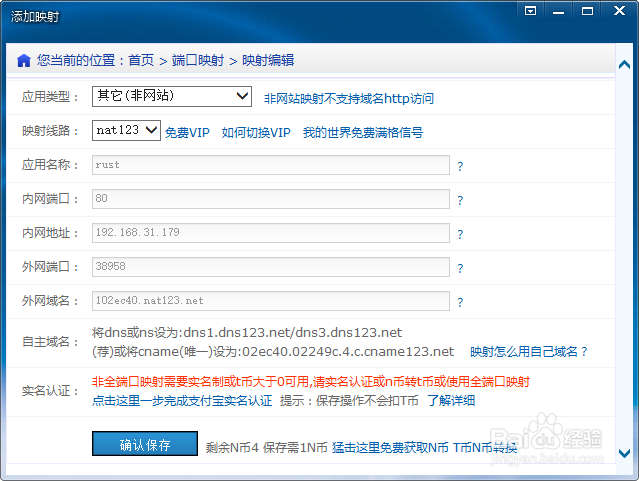Click the dns1.dns123.net/dns3.dns123.net text line
Viewport: 639px width, 481px height.
(247, 333)
